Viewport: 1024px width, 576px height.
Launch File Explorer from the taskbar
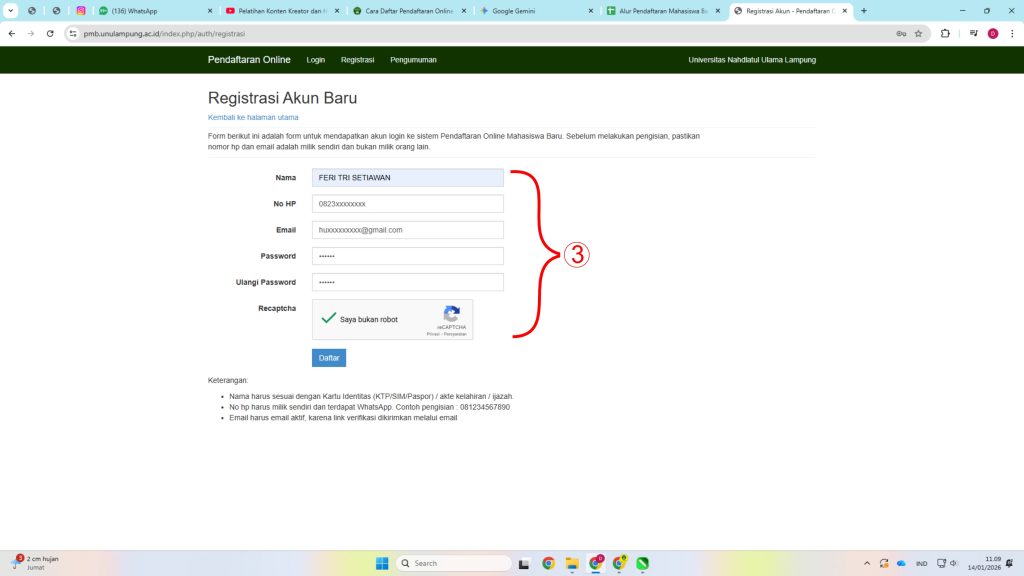coord(572,563)
